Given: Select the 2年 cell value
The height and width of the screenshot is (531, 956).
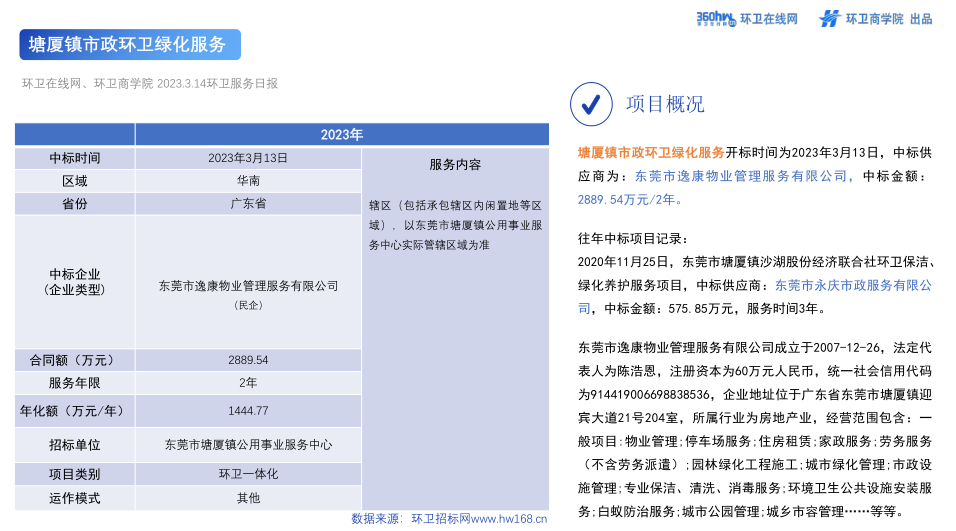Looking at the screenshot, I should 248,383.
